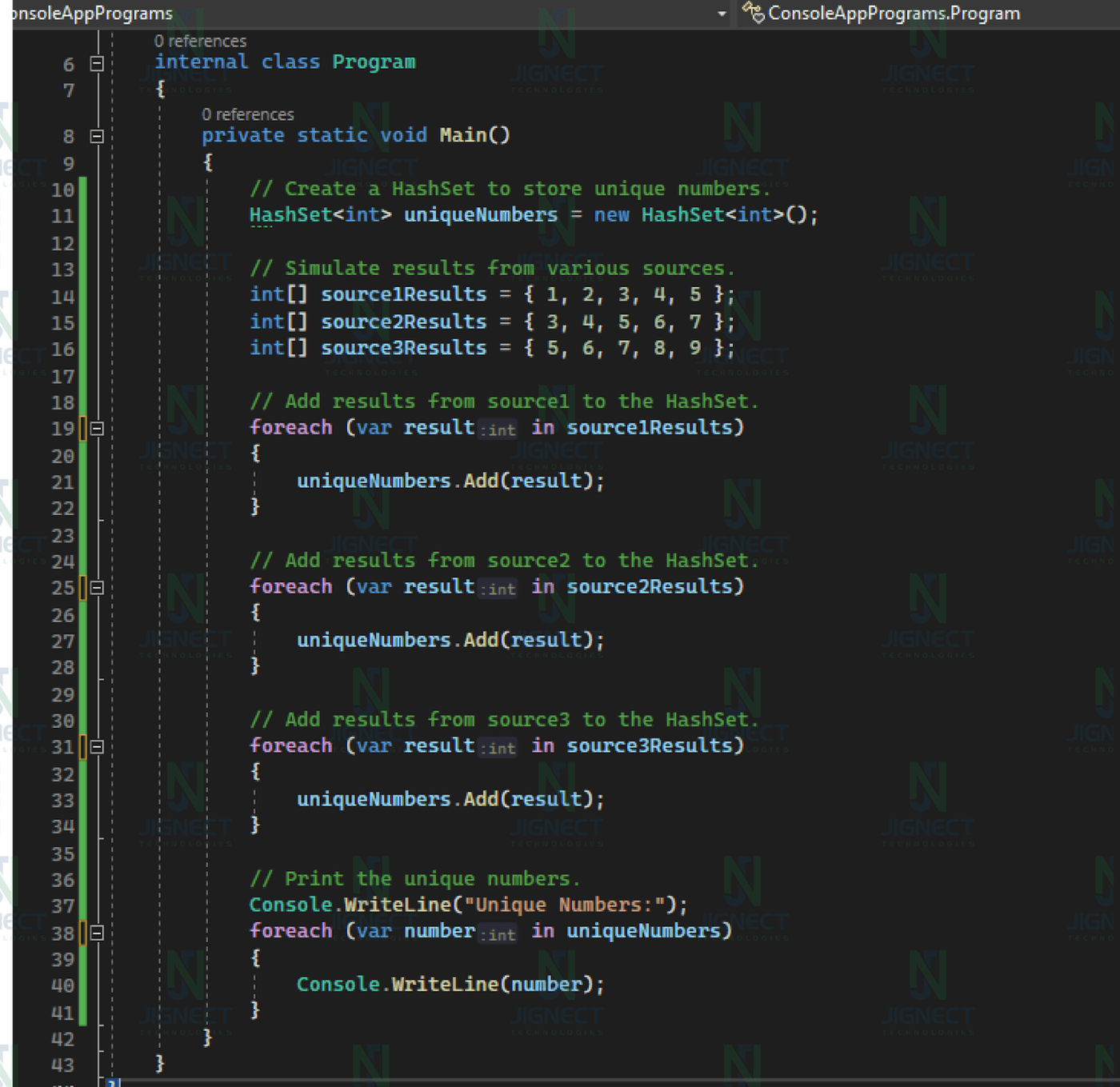Click source3Results in its array declaration on line 16
Viewport: 1120px width, 1087px height.
[404, 348]
